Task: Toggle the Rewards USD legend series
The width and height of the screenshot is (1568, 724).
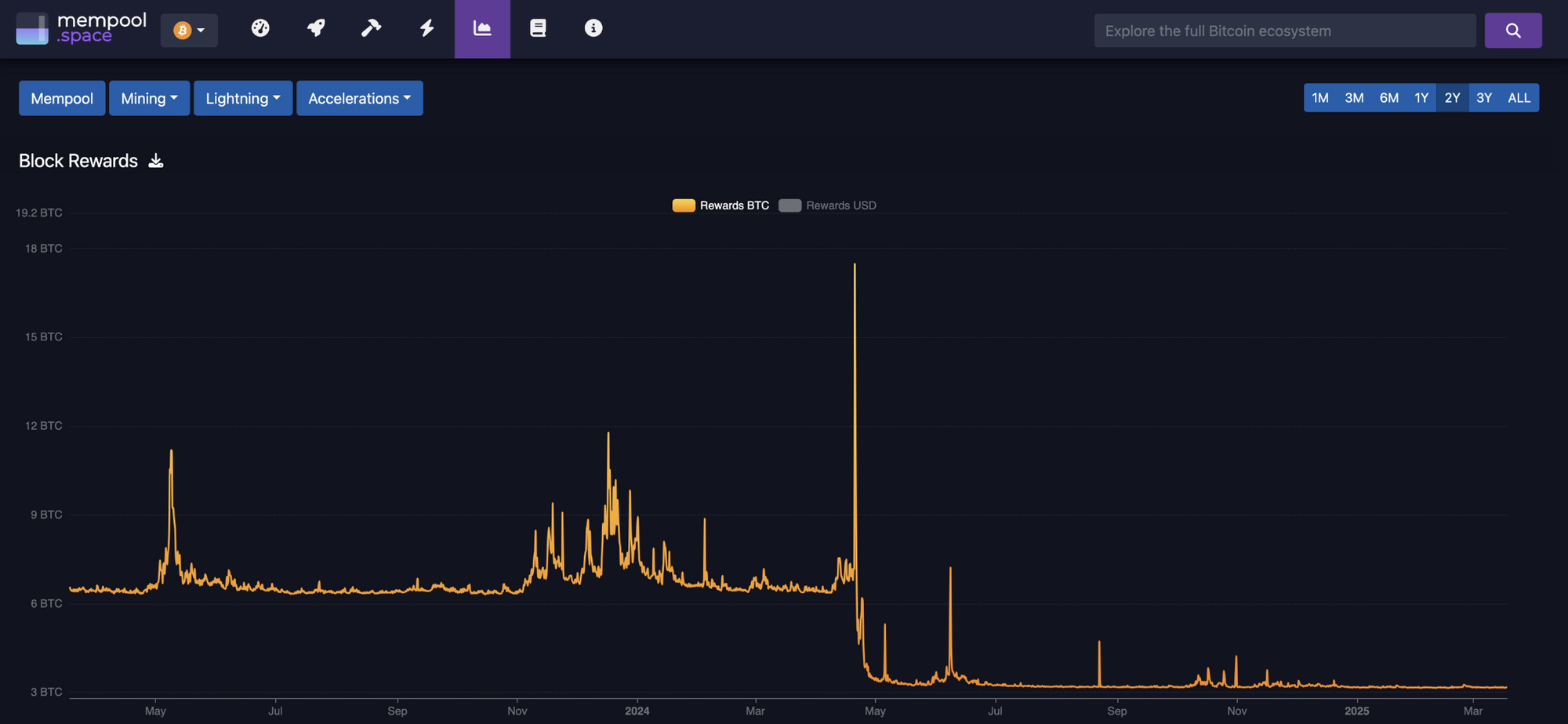Action: pos(828,206)
